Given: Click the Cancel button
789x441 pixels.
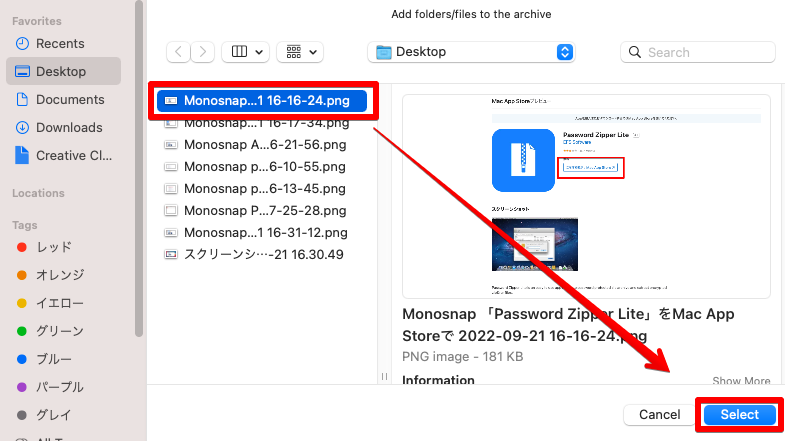Looking at the screenshot, I should [659, 415].
